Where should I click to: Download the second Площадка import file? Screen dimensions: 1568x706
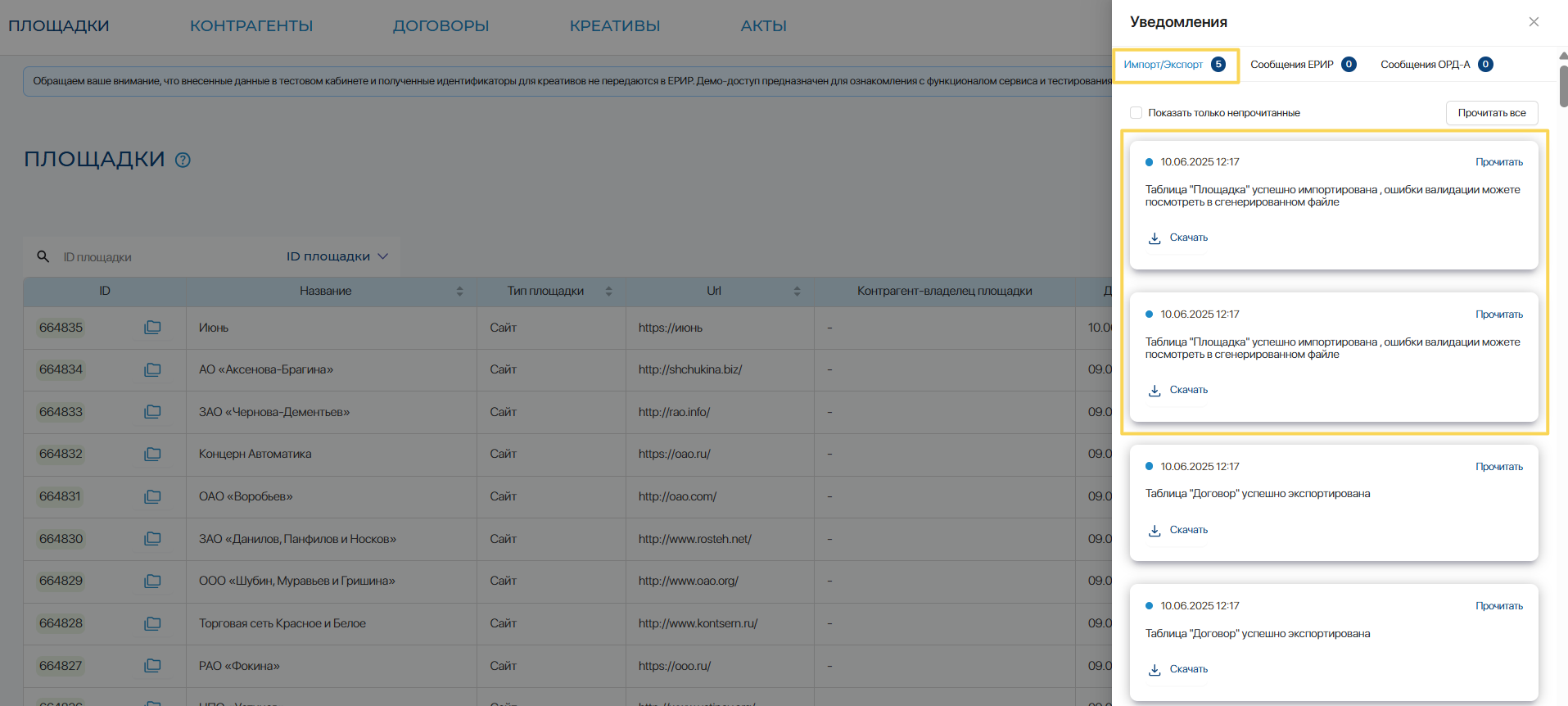point(1178,390)
